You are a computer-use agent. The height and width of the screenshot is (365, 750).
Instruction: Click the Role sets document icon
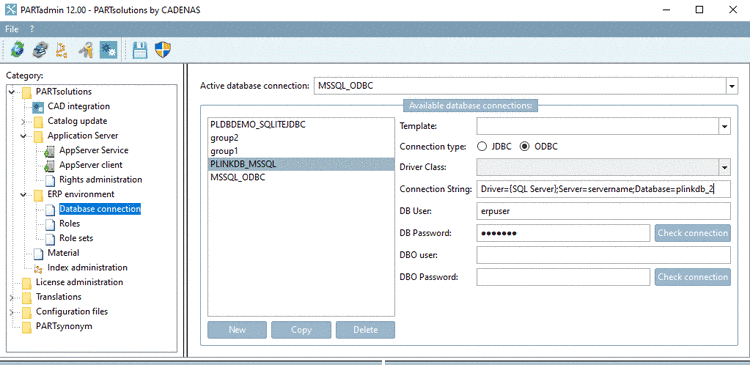(x=50, y=238)
